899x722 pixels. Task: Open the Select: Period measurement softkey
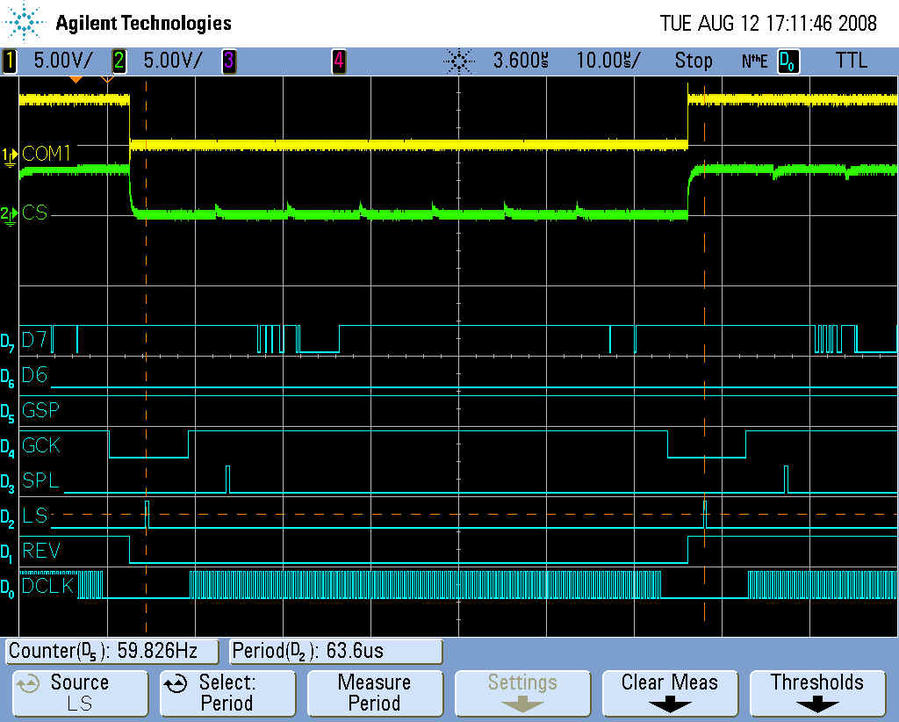[x=227, y=692]
